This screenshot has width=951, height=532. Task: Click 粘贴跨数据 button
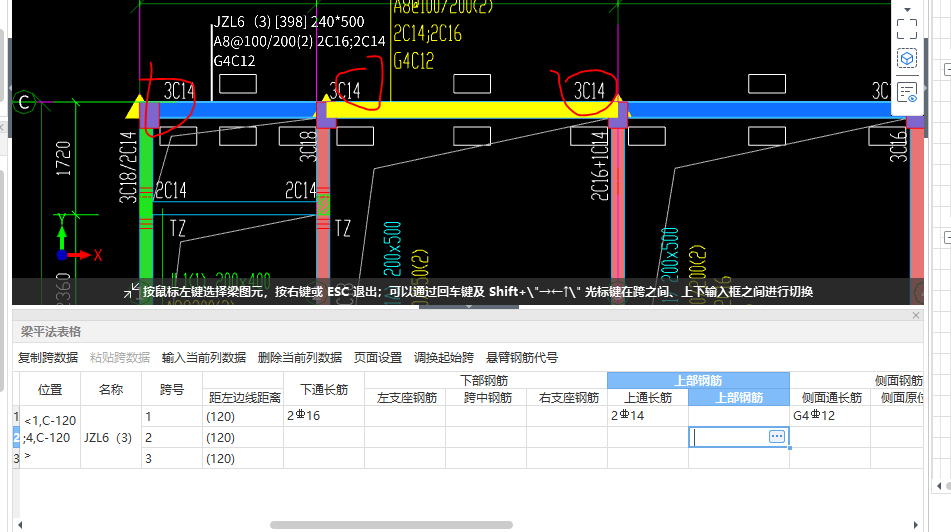click(119, 358)
